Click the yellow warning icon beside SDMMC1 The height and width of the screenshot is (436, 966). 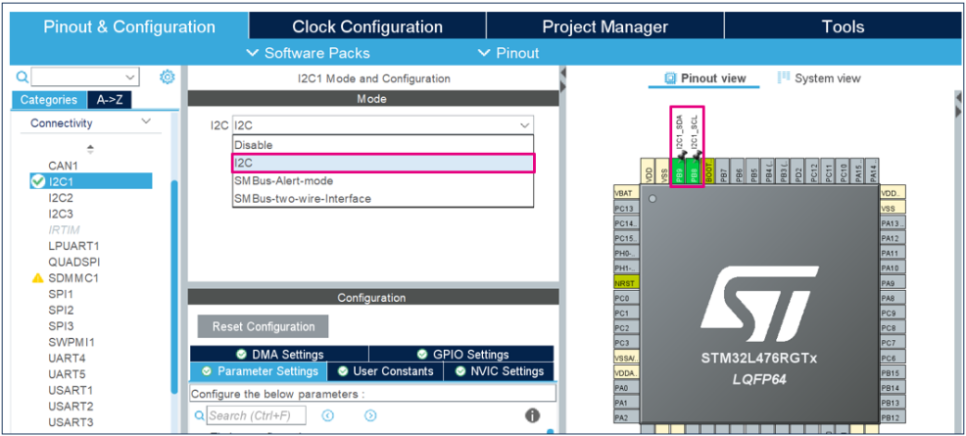38,278
